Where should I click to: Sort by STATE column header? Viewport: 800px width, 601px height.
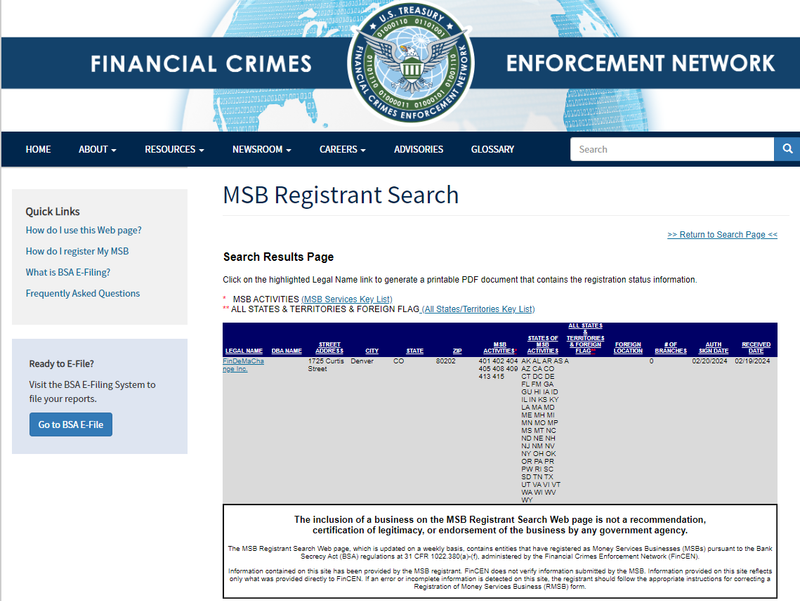tap(415, 351)
